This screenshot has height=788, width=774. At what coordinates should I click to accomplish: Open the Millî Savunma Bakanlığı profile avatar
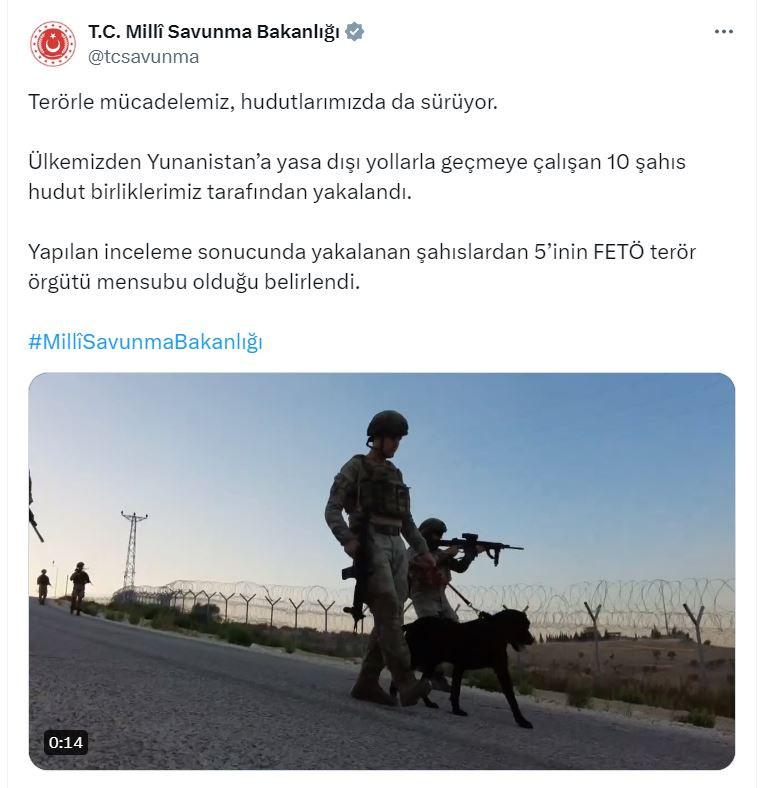pos(53,44)
